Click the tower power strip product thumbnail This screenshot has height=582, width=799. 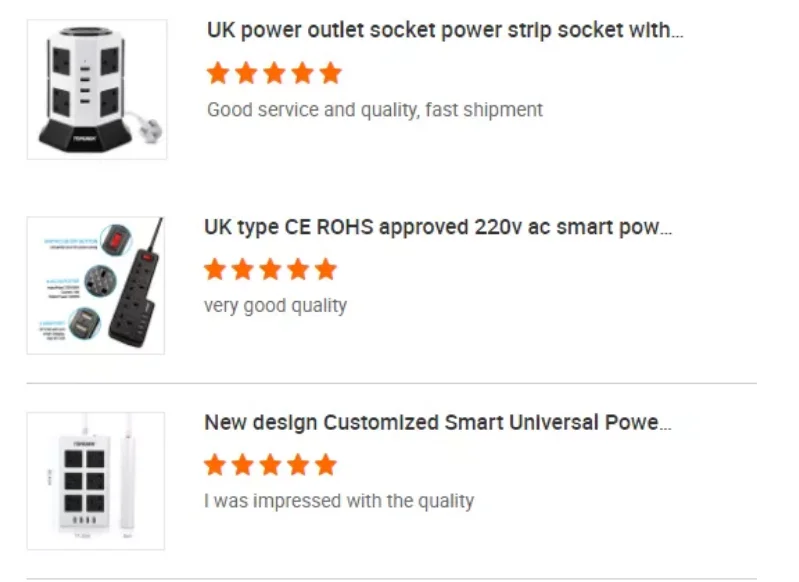(96, 89)
